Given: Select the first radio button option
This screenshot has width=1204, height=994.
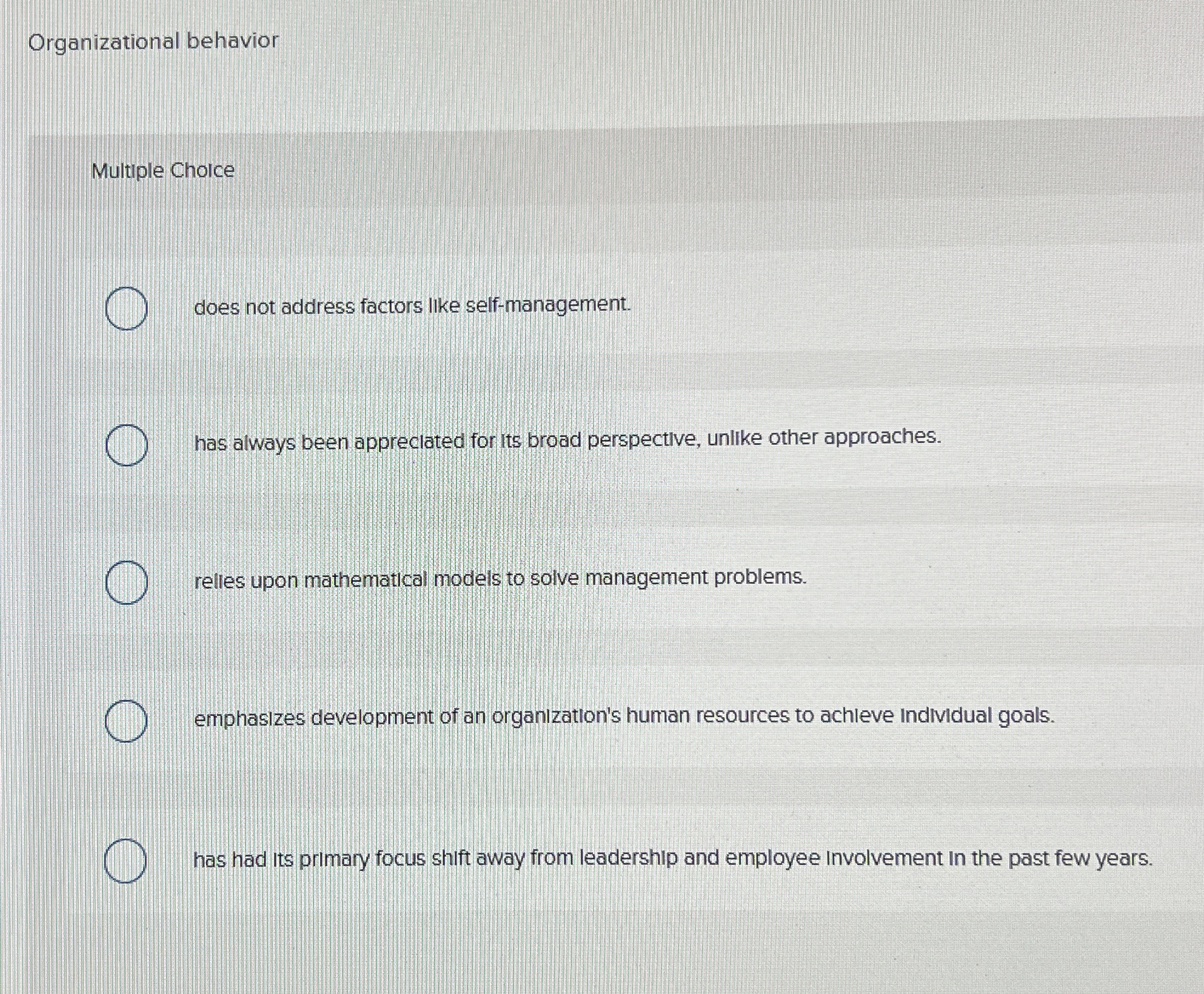Looking at the screenshot, I should click(127, 310).
